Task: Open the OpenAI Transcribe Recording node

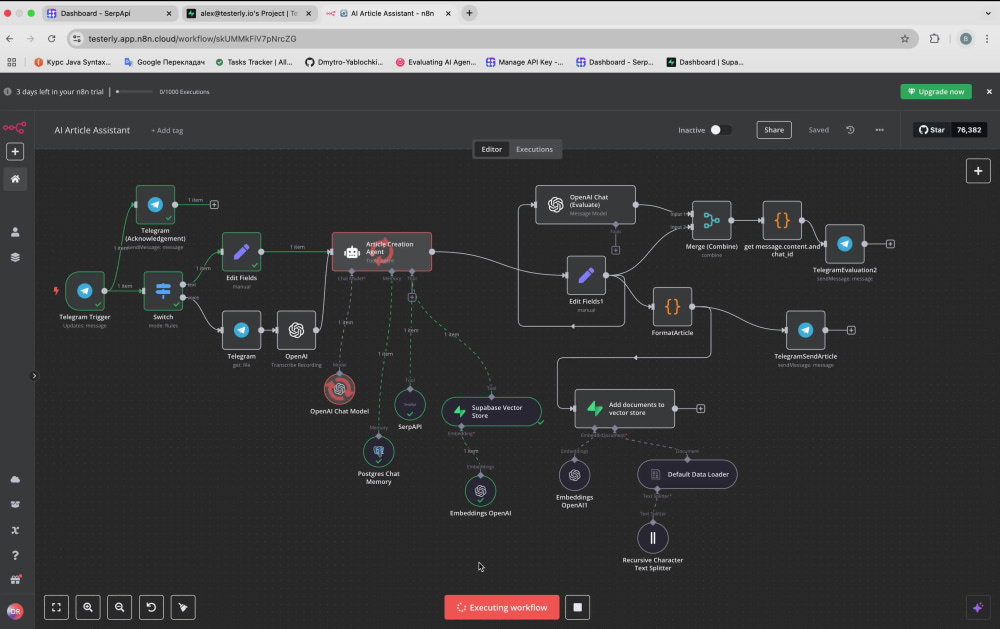Action: [x=296, y=330]
